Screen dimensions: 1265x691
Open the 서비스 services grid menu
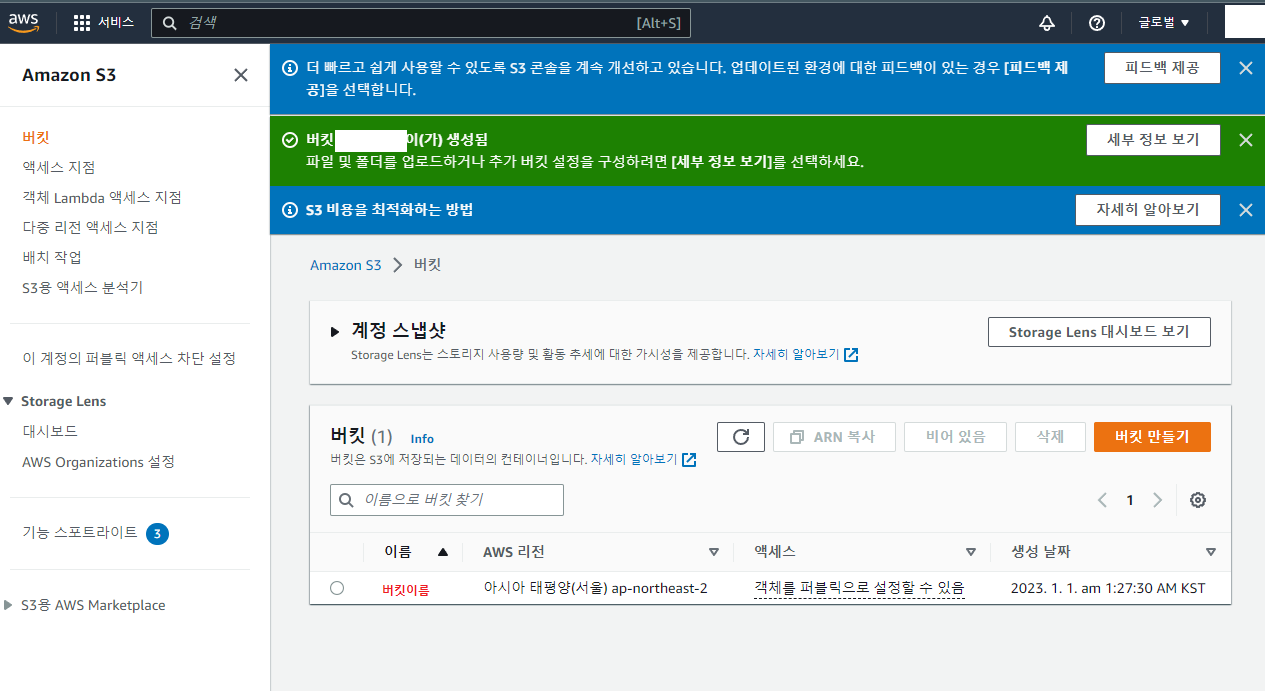pos(104,23)
